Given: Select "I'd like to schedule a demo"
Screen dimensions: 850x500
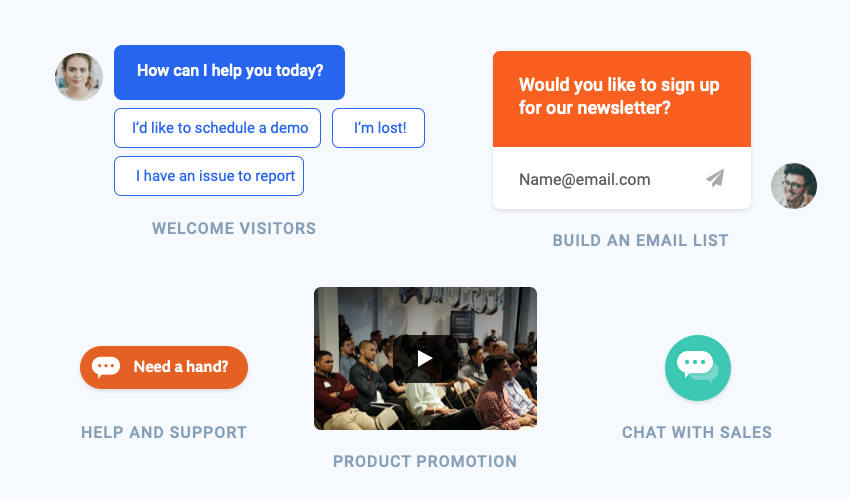Looking at the screenshot, I should (x=217, y=128).
